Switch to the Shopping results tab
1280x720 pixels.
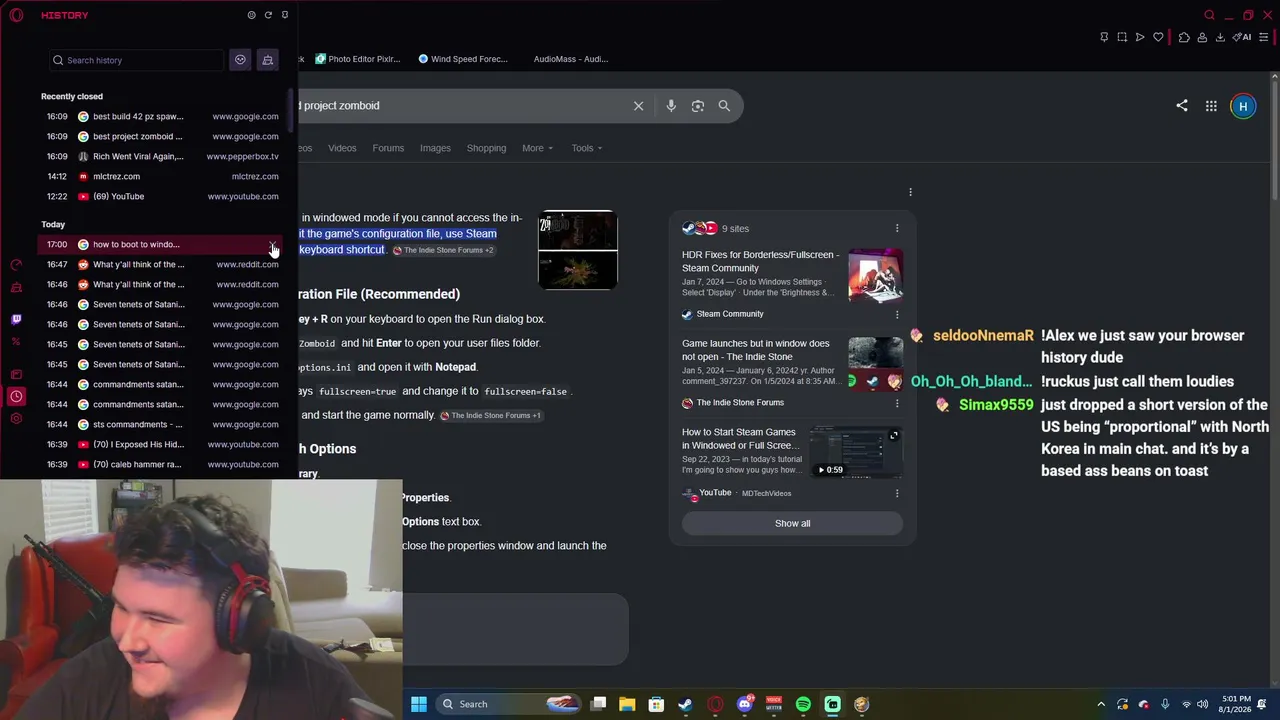point(486,148)
